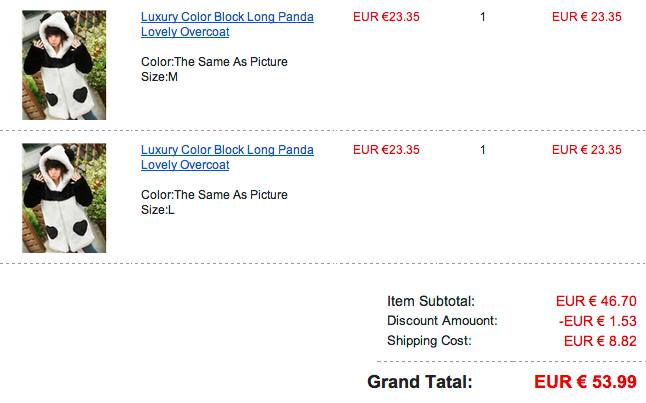Click the discount amount -EUR € 1.53

tap(598, 321)
